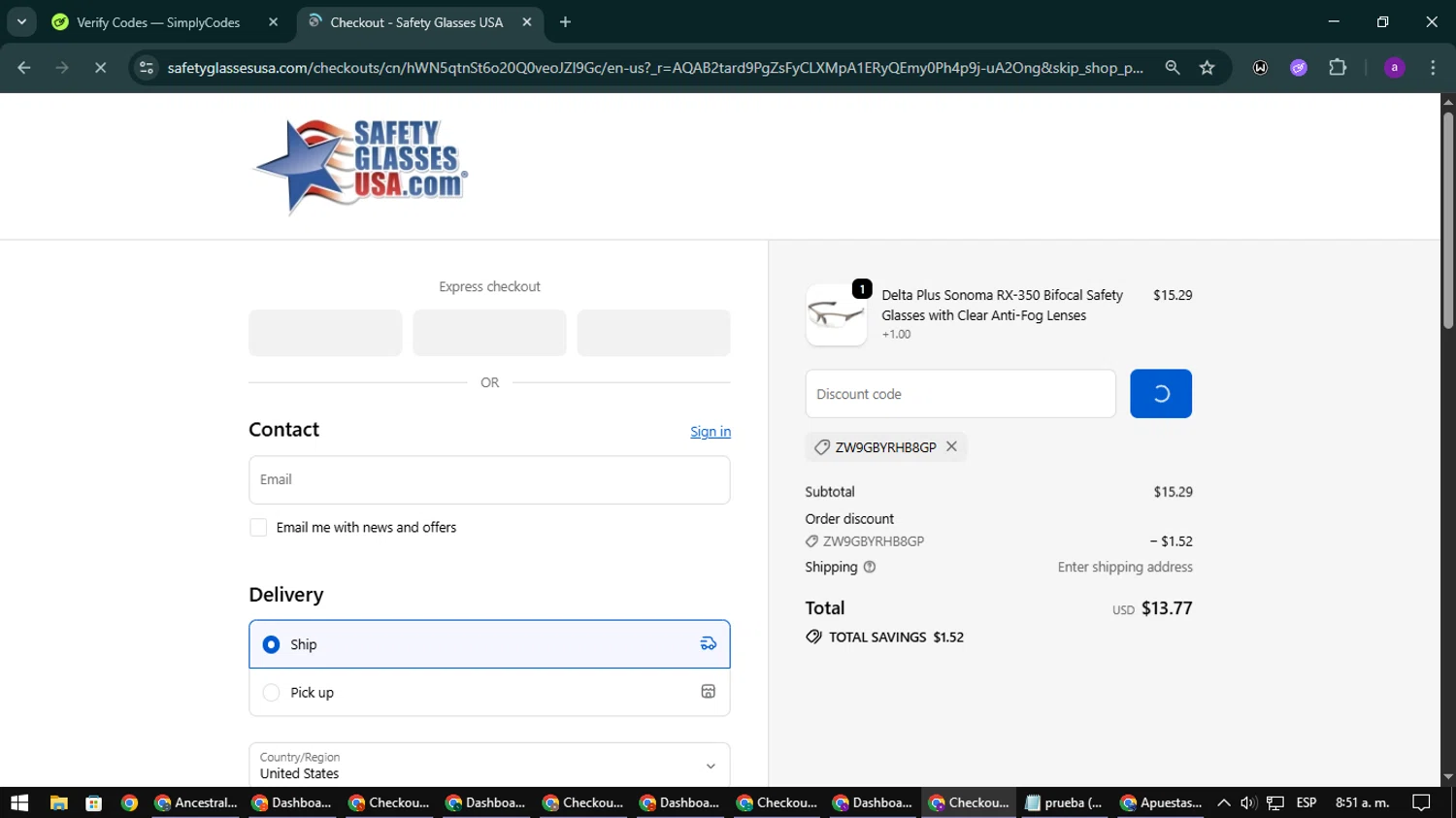Image resolution: width=1456 pixels, height=818 pixels.
Task: Click the Delta Plus Sonoma product title
Action: tap(1002, 305)
